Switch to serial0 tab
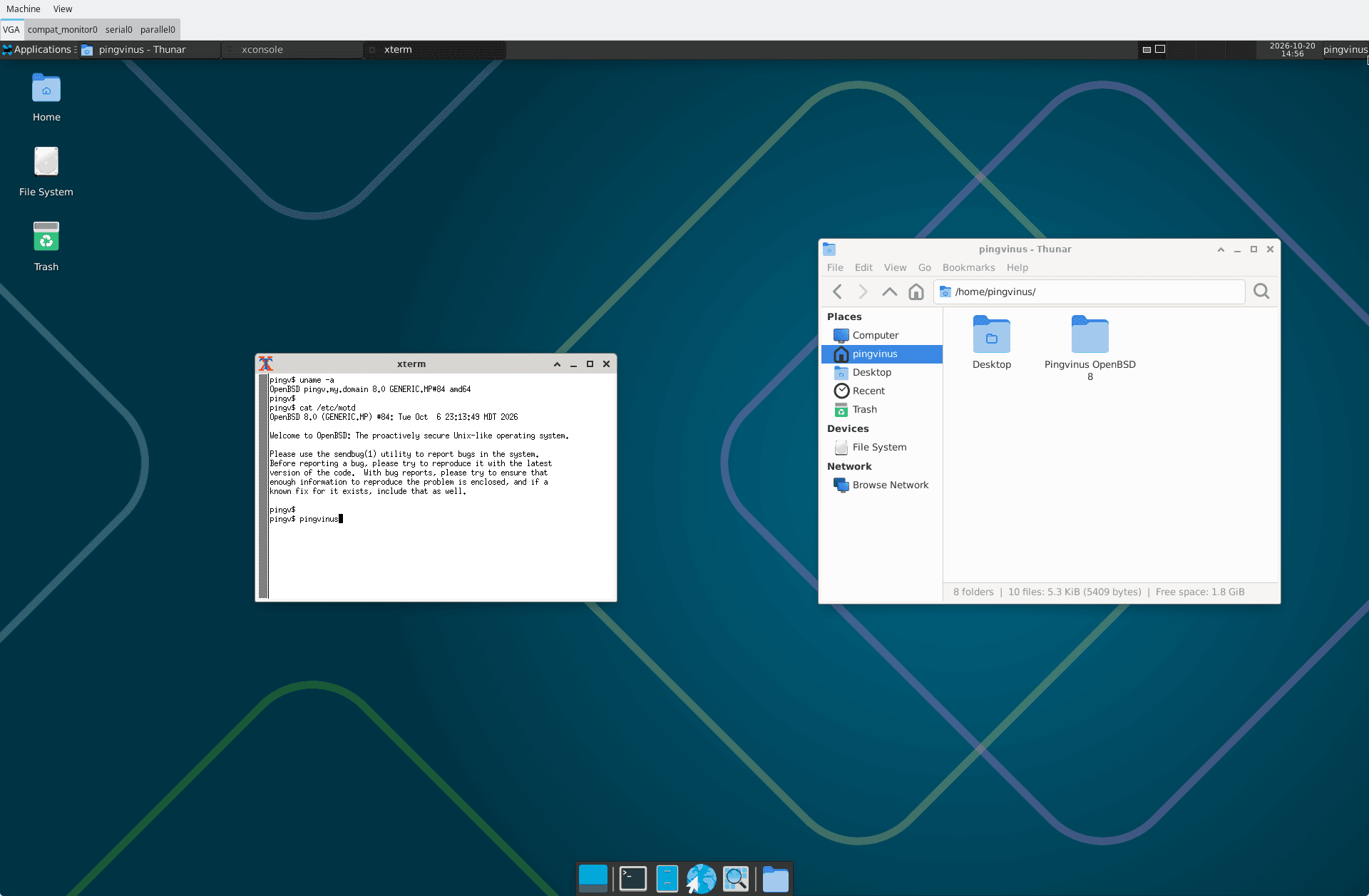 (119, 29)
